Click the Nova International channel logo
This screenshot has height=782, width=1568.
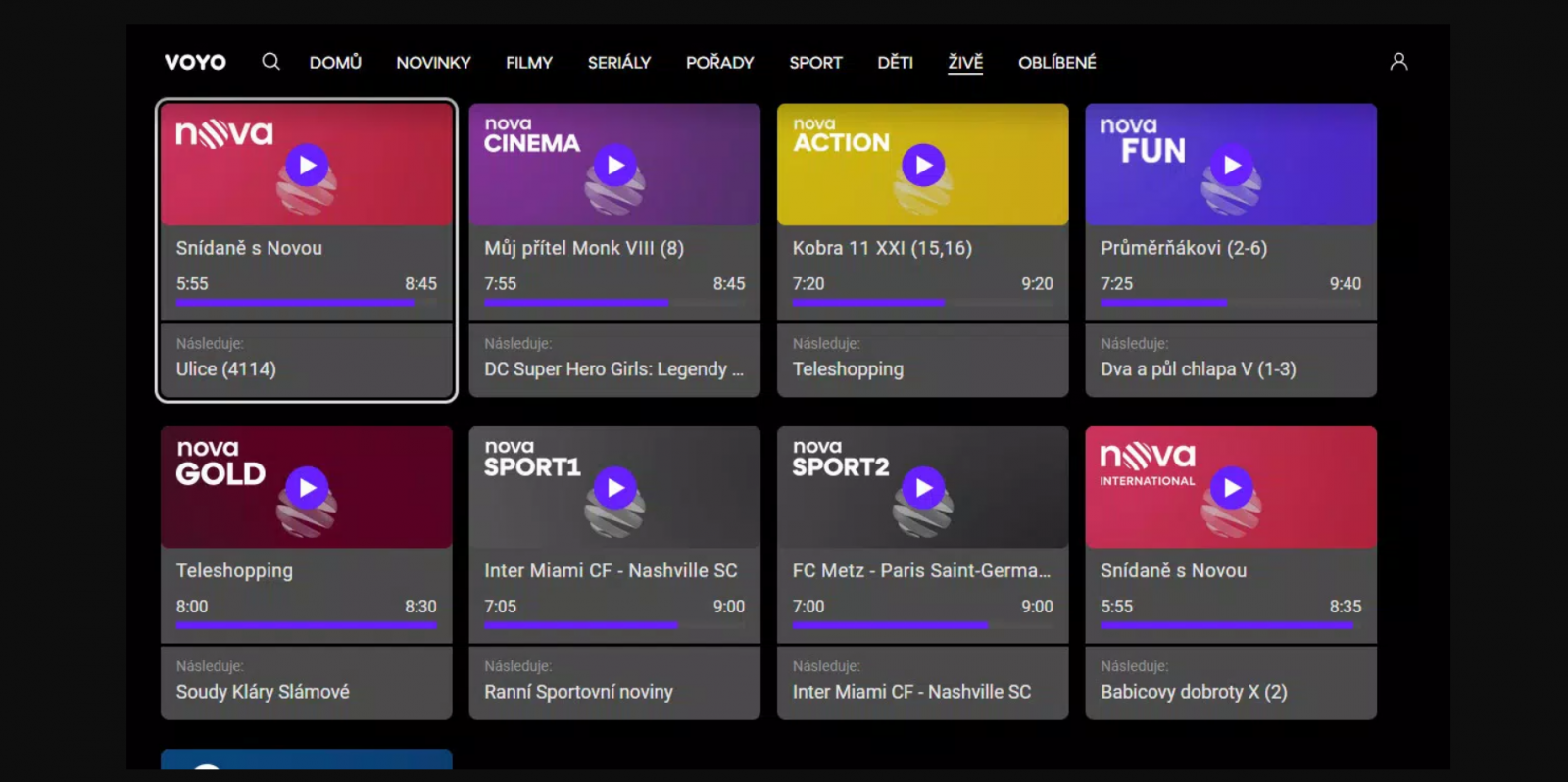tap(1148, 464)
